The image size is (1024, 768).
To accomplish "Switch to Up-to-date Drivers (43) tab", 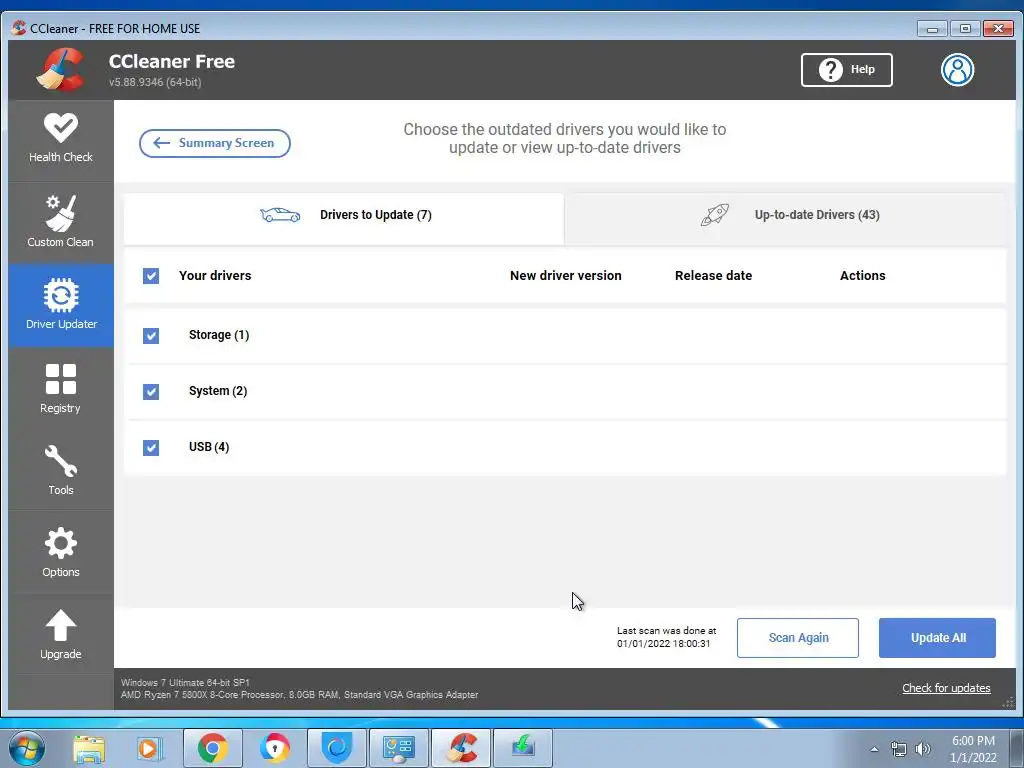I will tap(785, 218).
